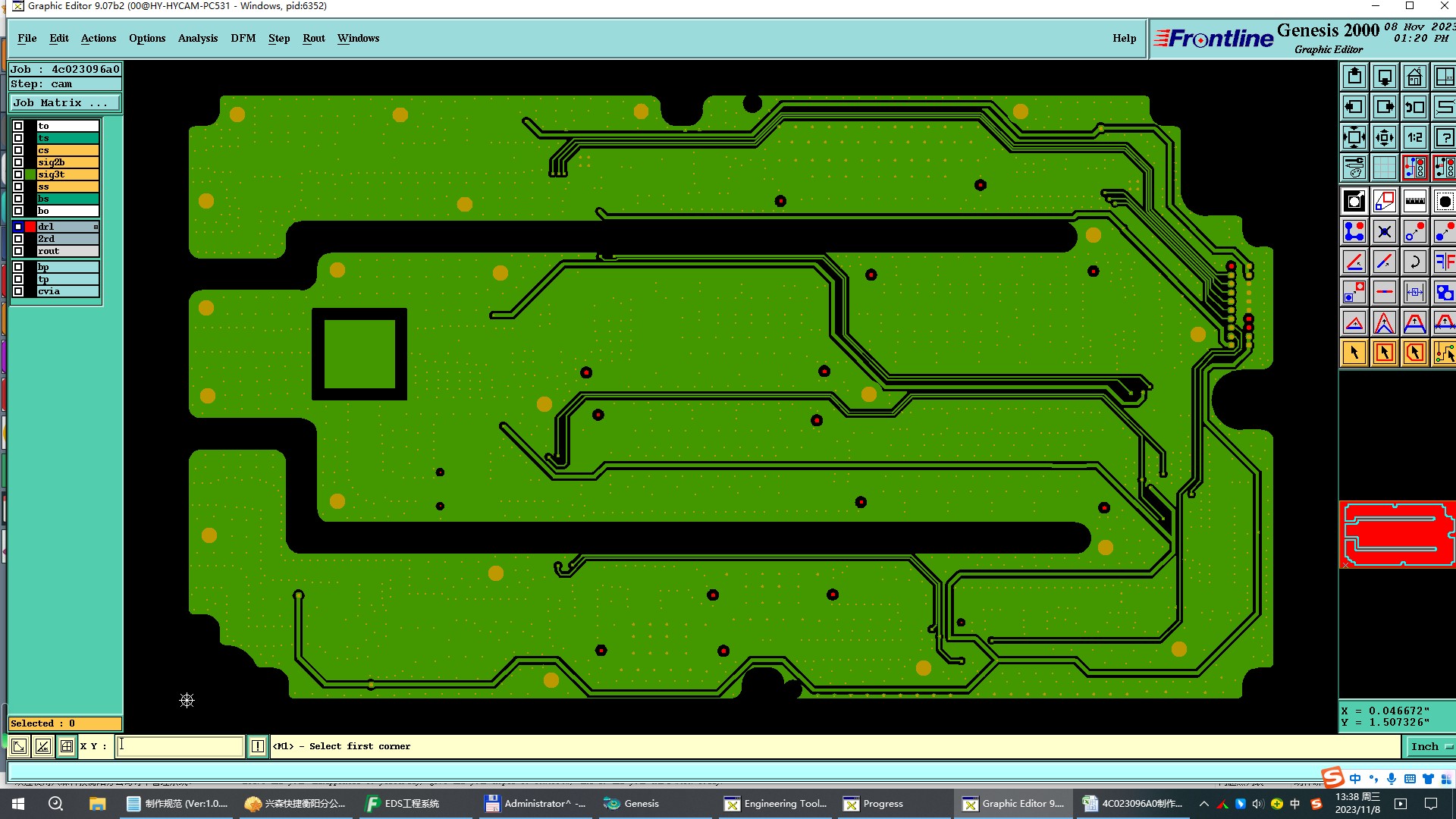Click the 1:2 zoom scale icon
Viewport: 1456px width, 819px height.
(1414, 137)
